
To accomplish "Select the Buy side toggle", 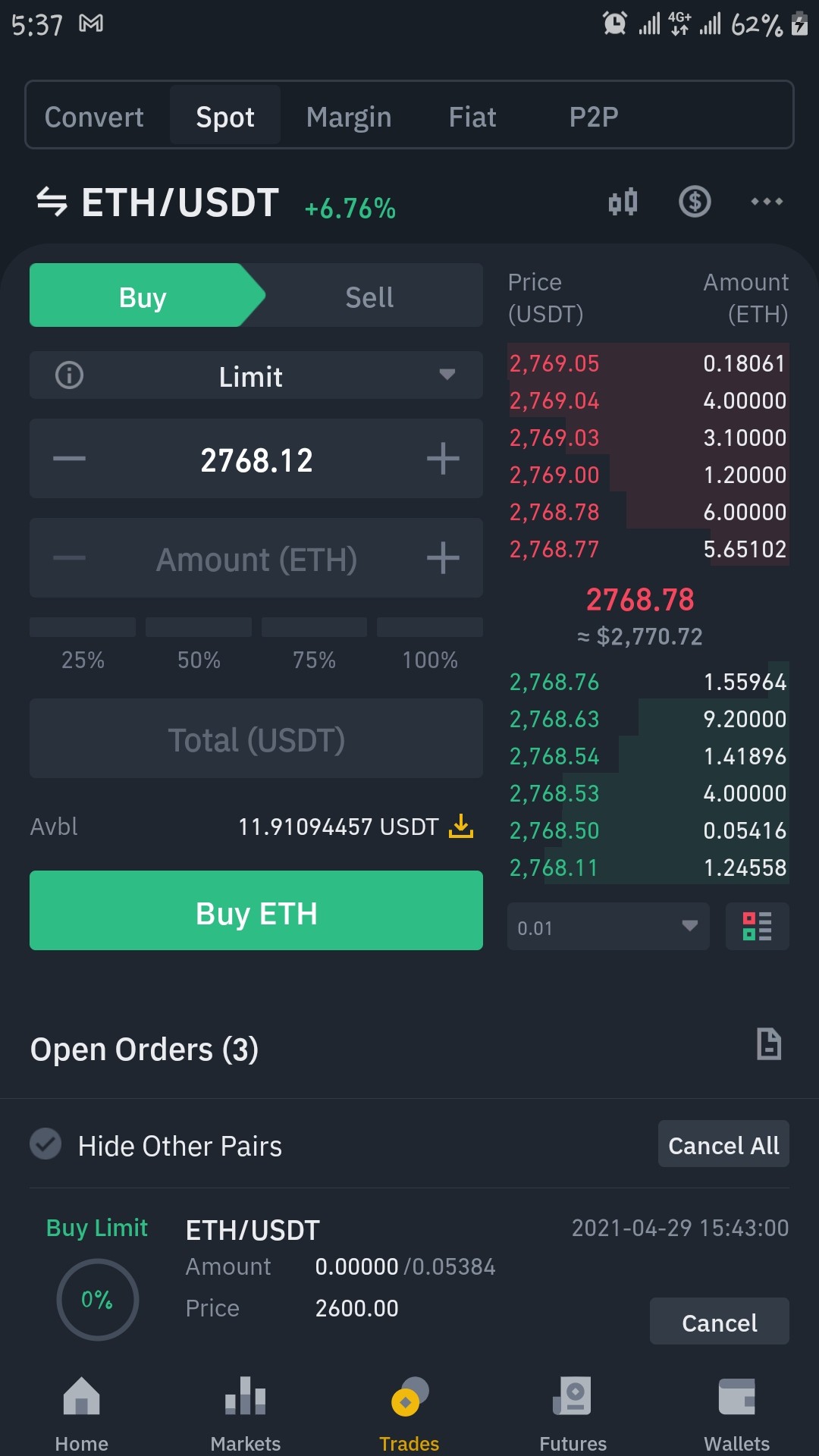I will click(143, 296).
